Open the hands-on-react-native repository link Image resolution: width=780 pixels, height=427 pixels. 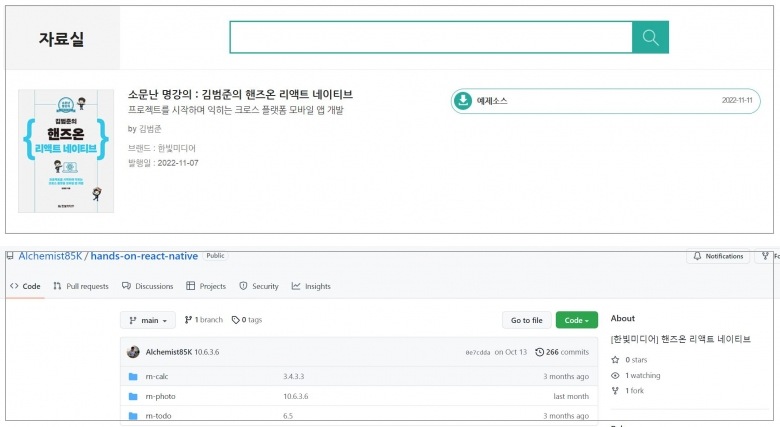coord(144,256)
